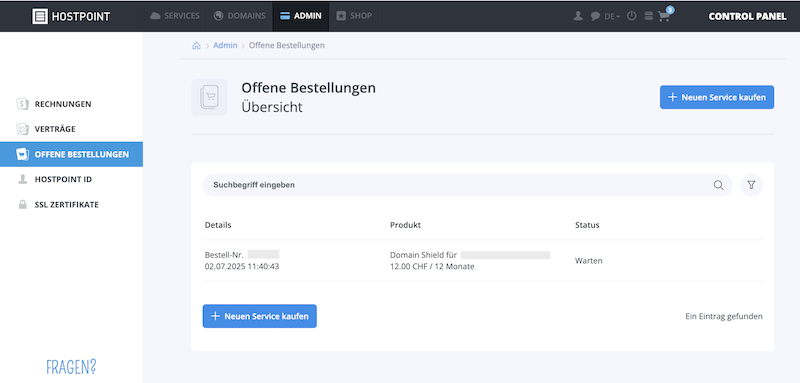Select the Admin tab
The height and width of the screenshot is (383, 800).
point(301,16)
